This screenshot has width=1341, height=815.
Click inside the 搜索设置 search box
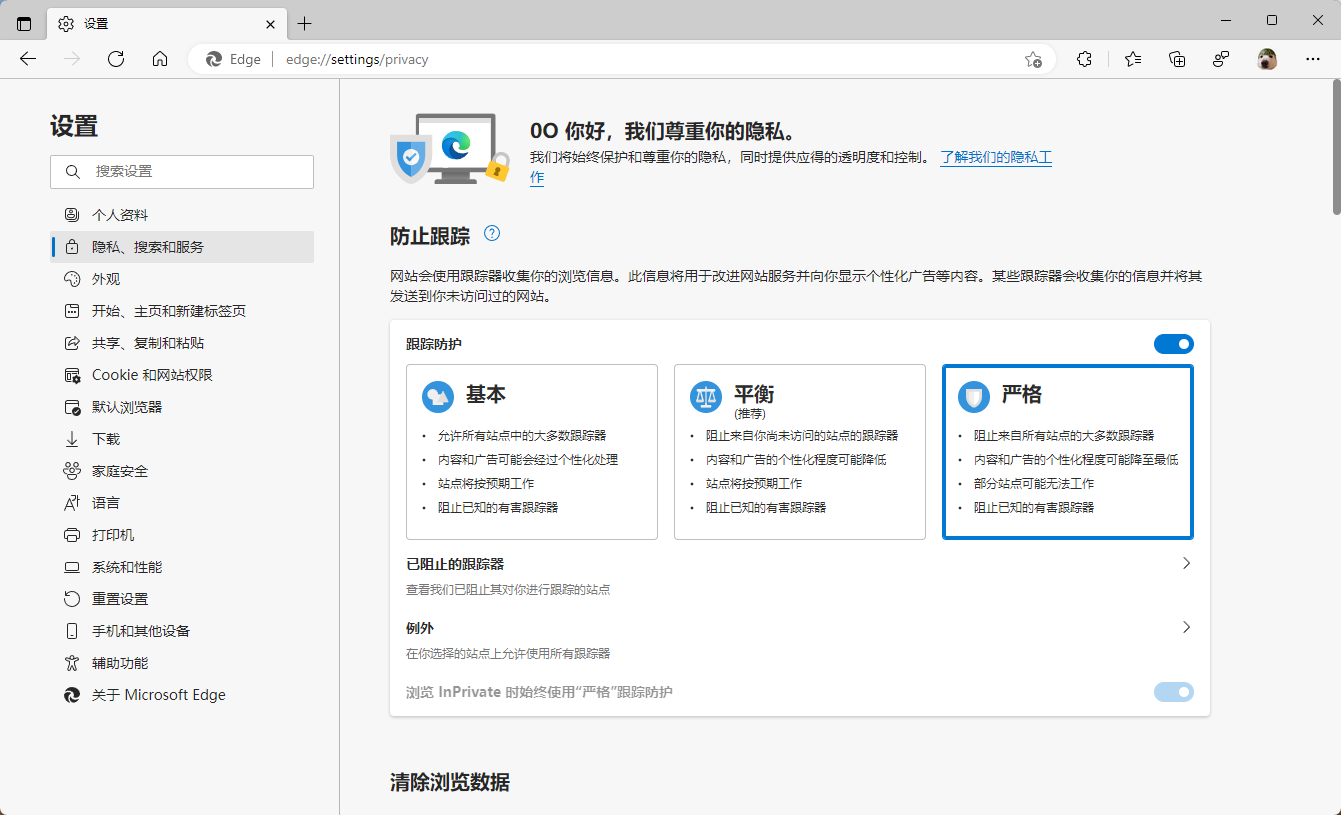point(181,171)
